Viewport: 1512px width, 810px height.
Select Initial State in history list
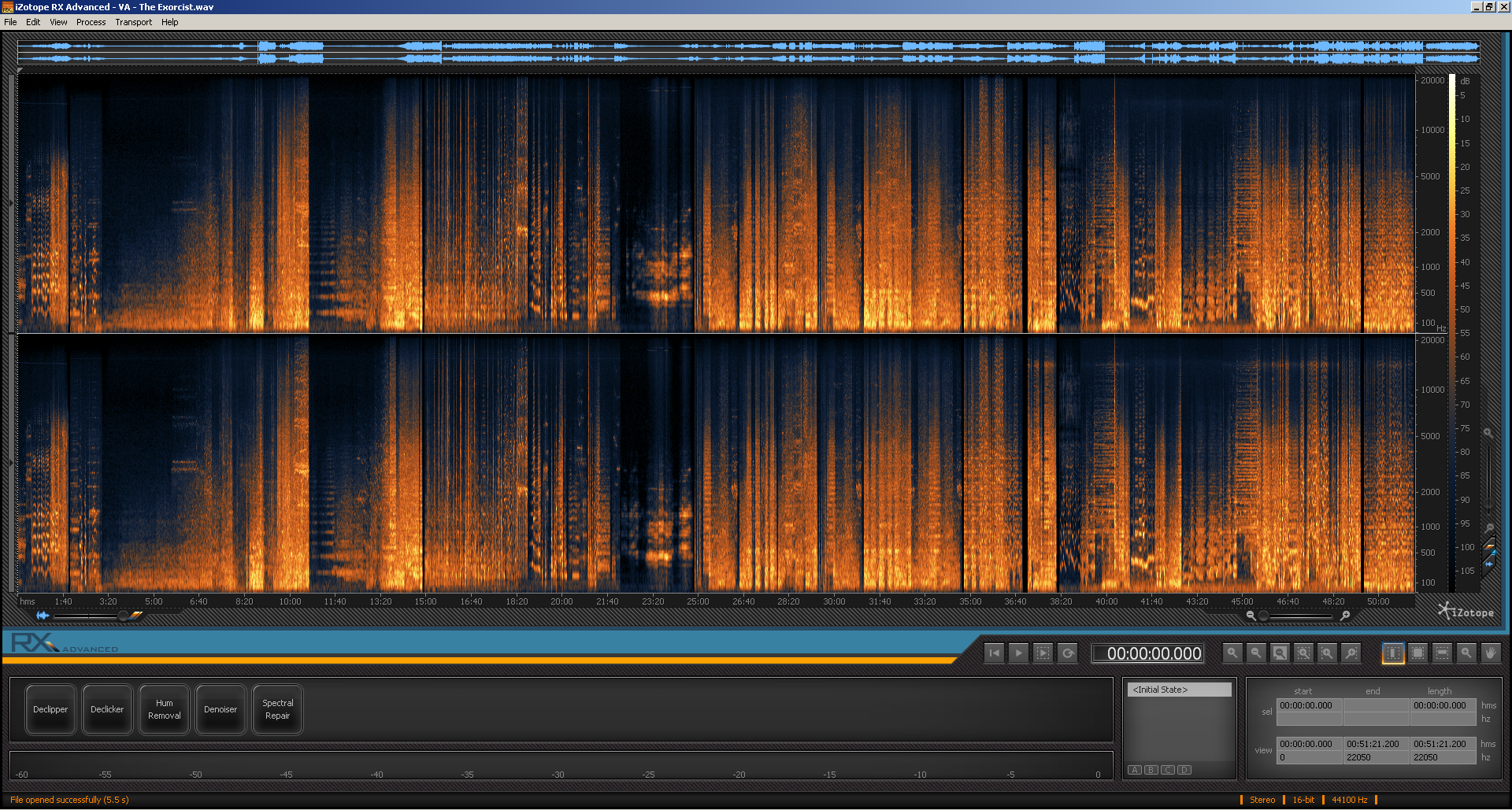1179,690
